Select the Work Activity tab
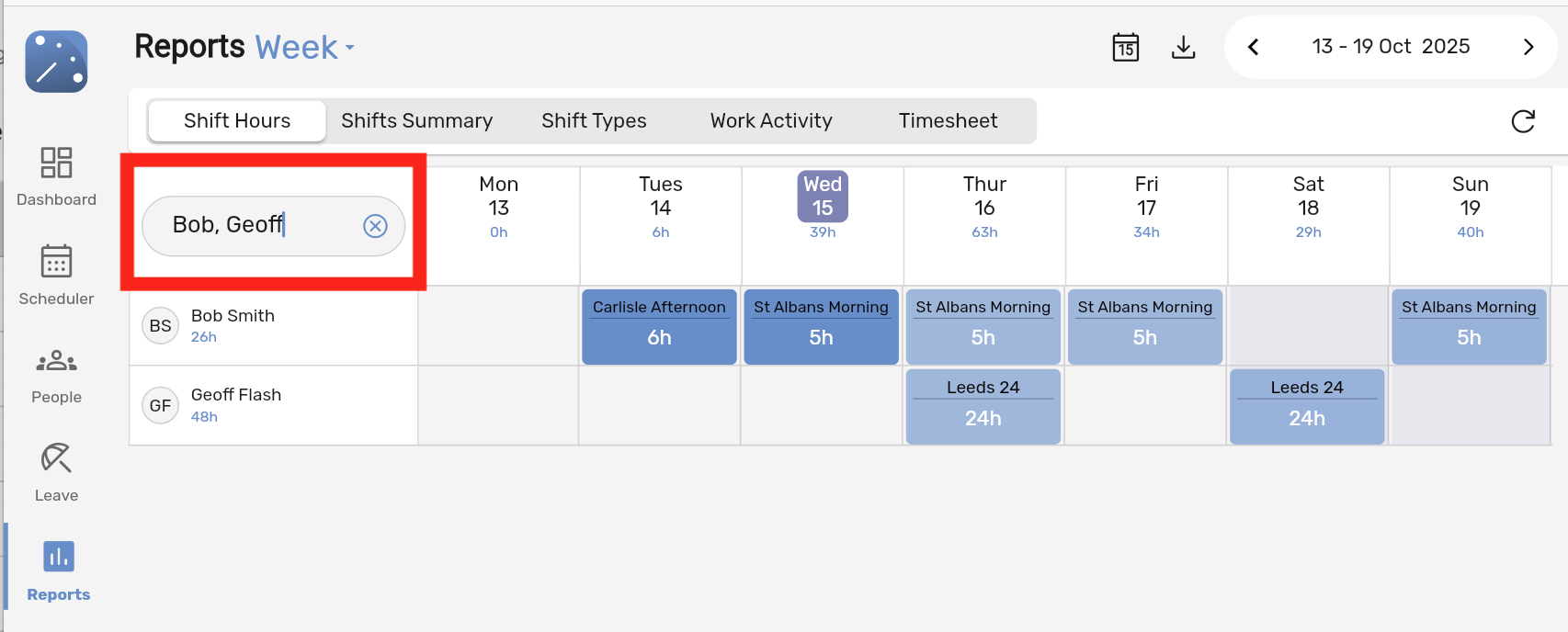 click(x=770, y=121)
